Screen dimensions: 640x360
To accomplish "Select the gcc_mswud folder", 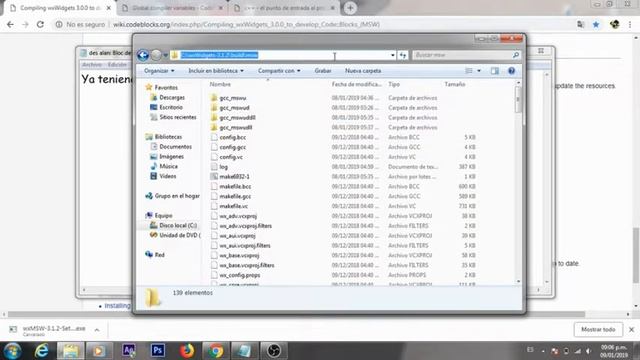I will click(234, 108).
